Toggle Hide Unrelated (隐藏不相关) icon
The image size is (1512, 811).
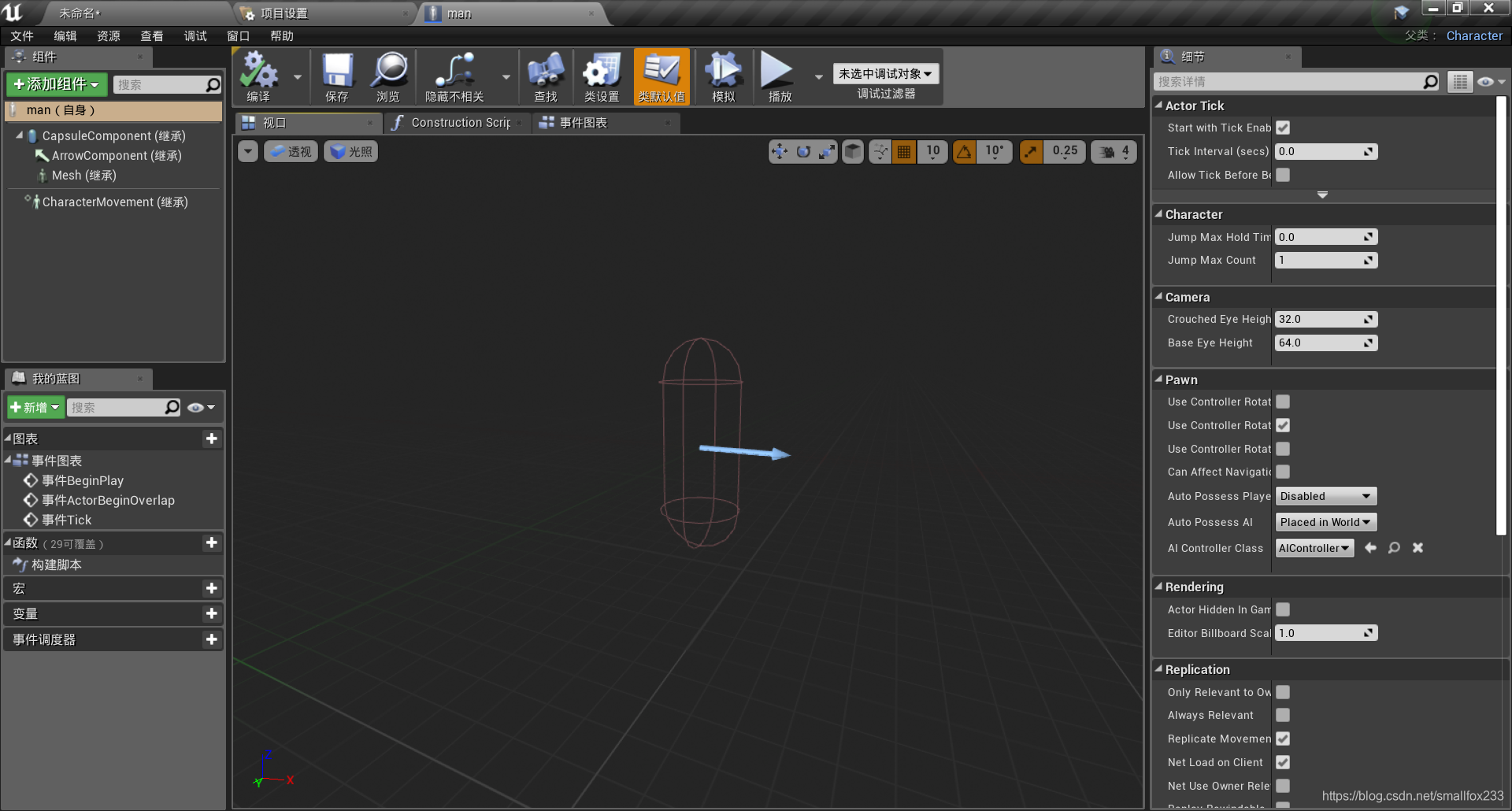click(455, 76)
